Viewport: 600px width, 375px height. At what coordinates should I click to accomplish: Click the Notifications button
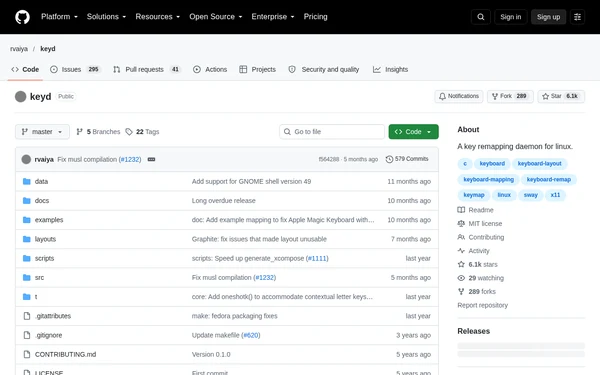459,96
